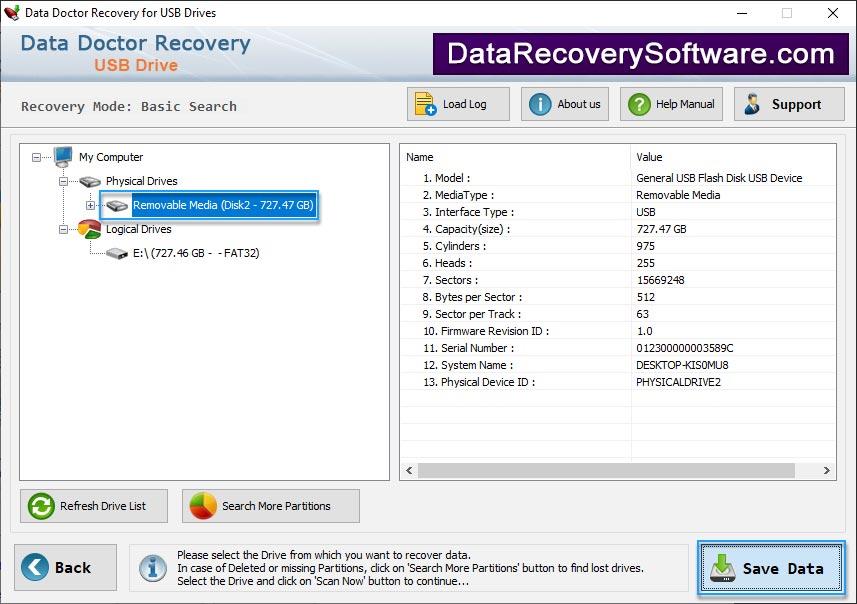
Task: Open About us dialog
Action: click(x=565, y=104)
